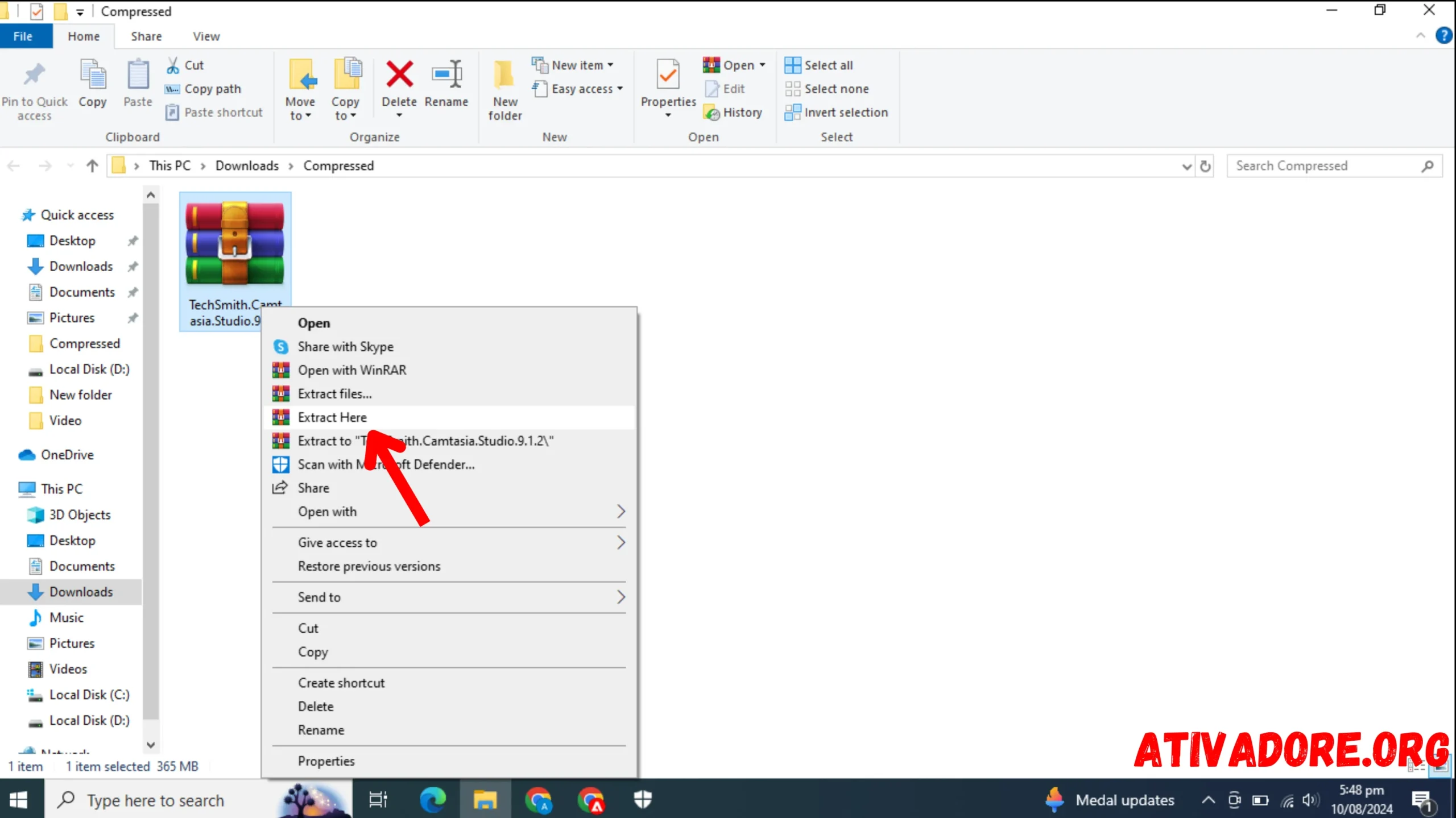
Task: Click the New folder icon
Action: (x=504, y=75)
